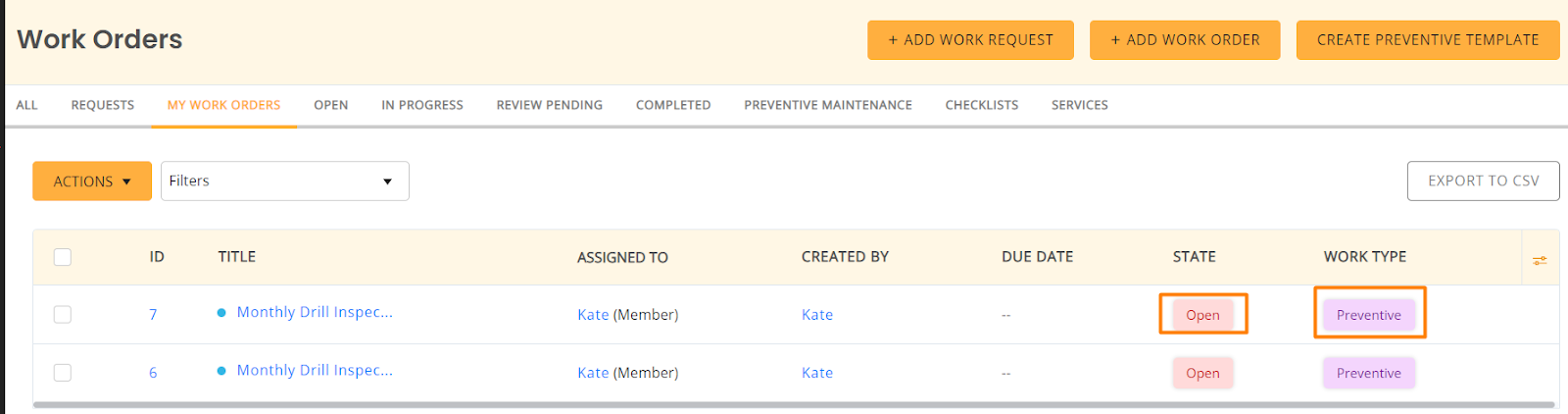Screen dimensions: 1568x414
Task: Open the Filters dropdown
Action: [x=284, y=181]
